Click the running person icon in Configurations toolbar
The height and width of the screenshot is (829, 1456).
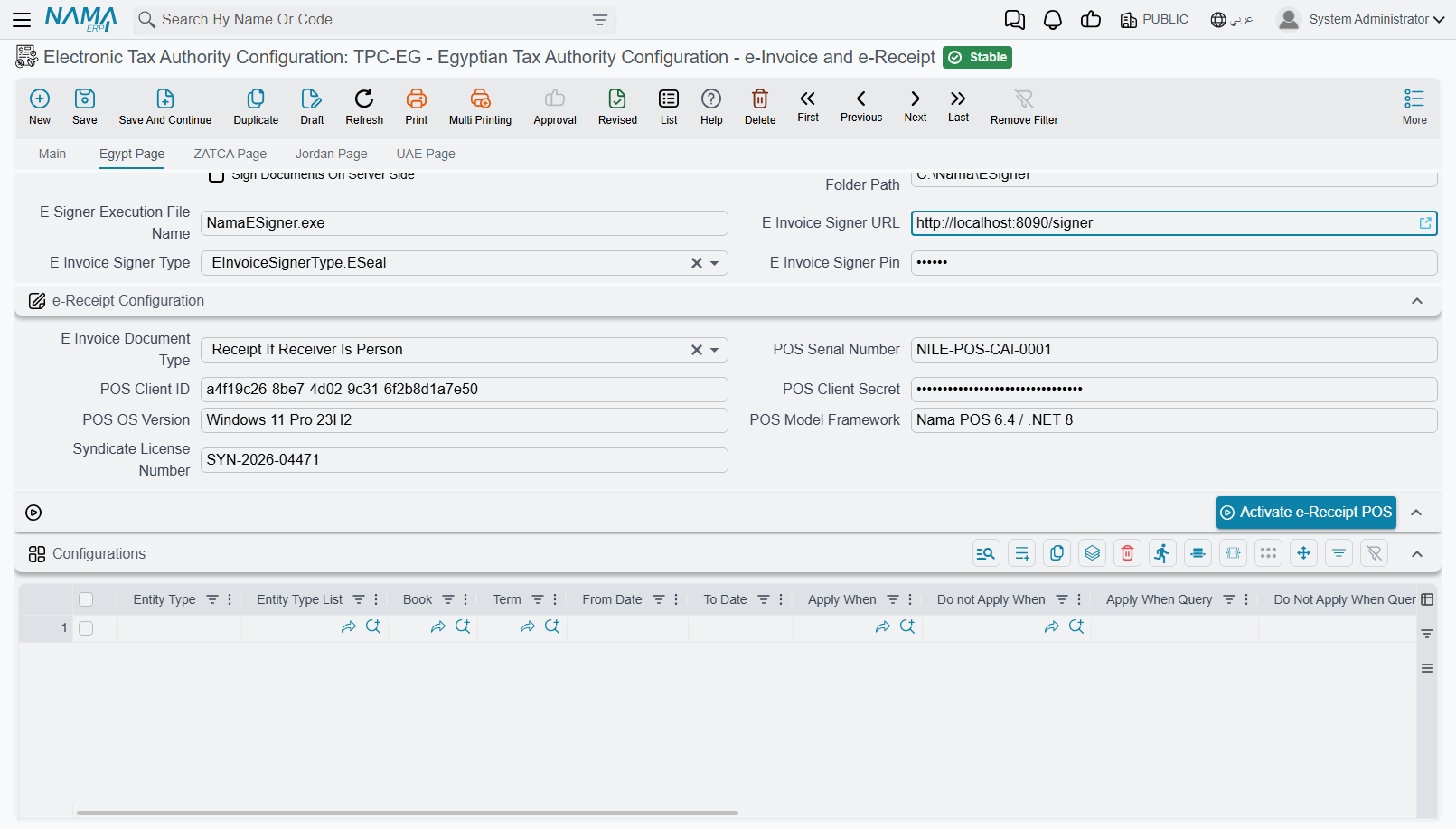(x=1162, y=553)
